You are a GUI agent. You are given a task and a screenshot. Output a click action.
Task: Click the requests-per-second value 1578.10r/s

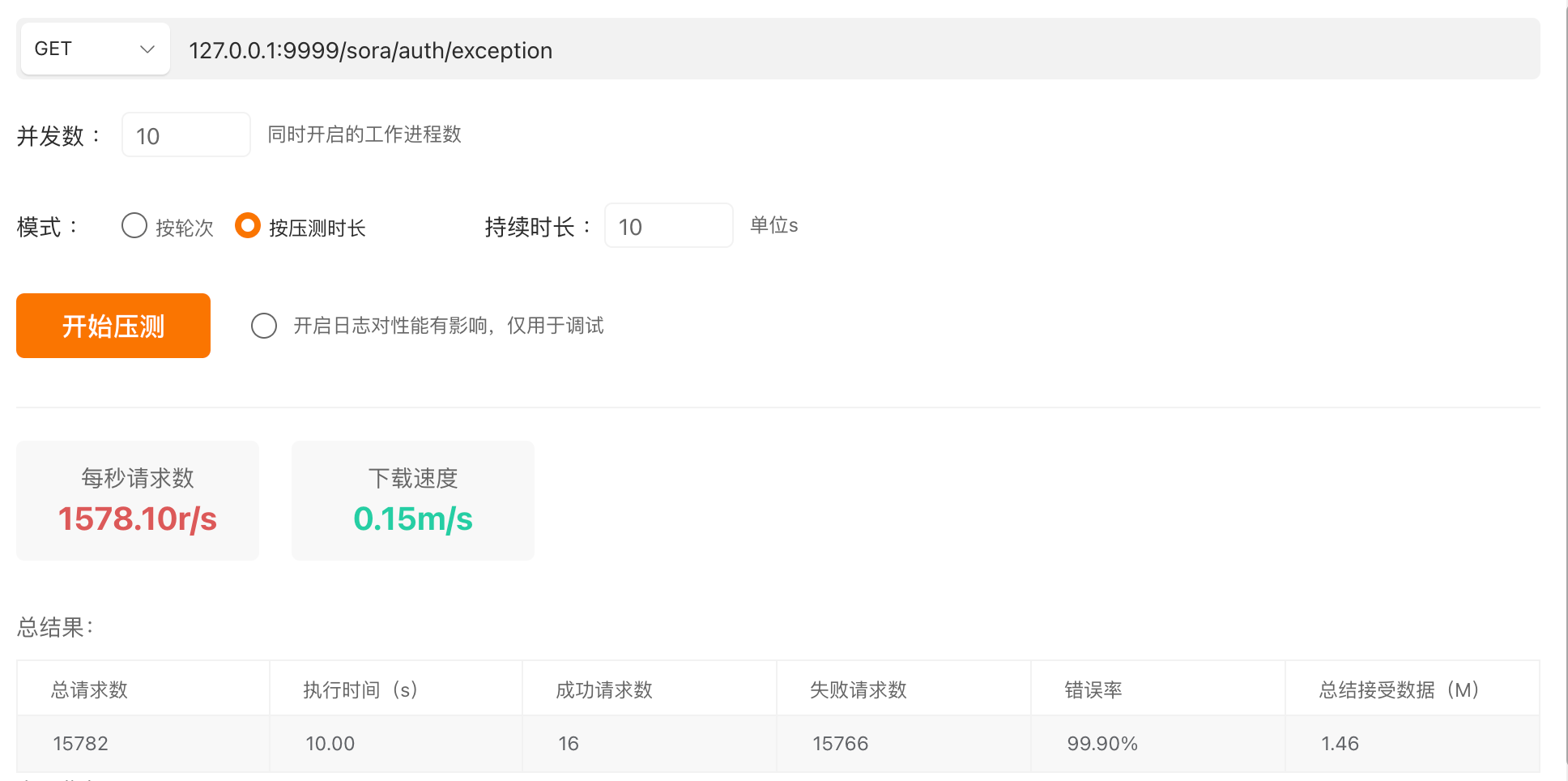138,519
